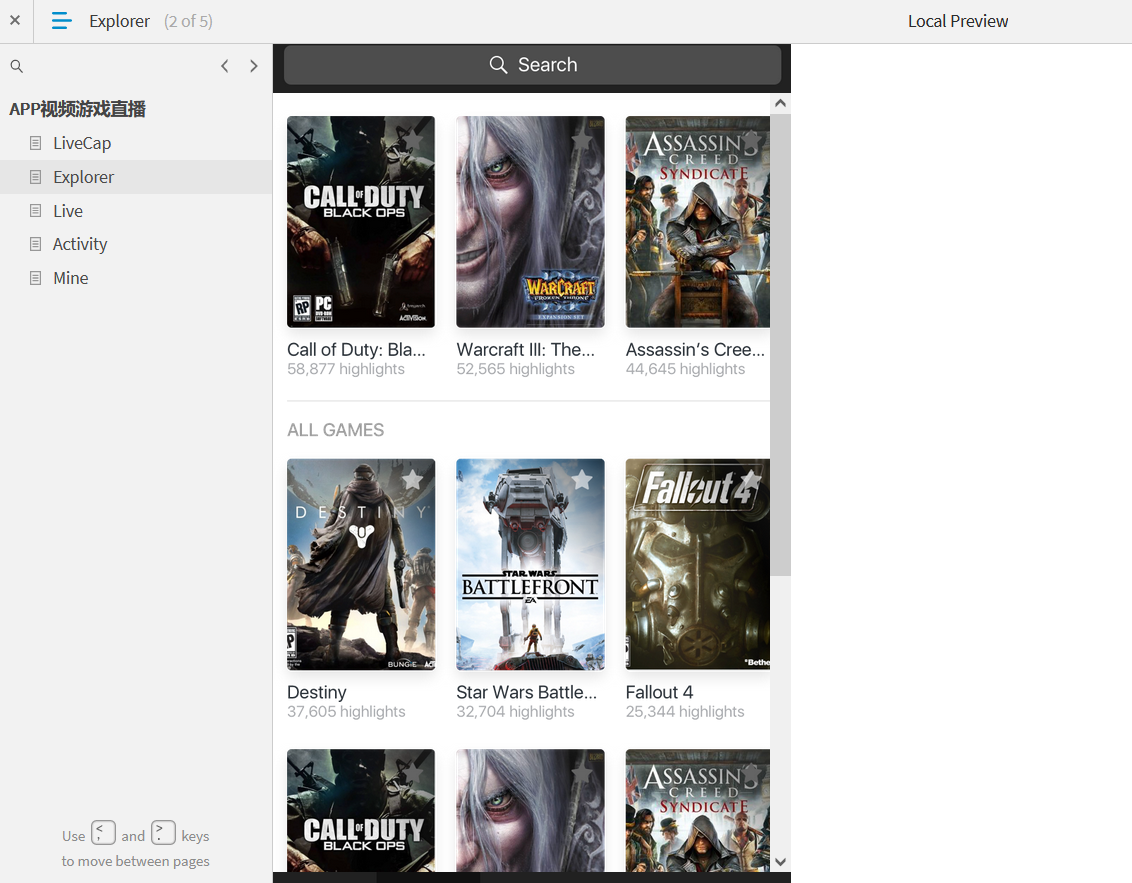This screenshot has height=883, width=1132.
Task: Click the less-than key hint icon
Action: (103, 832)
